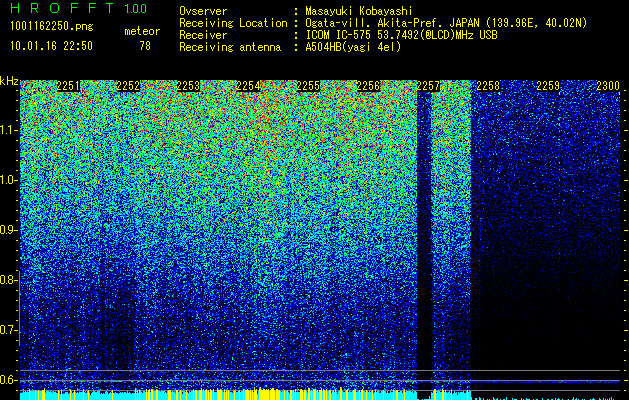
Task: Click the 2257 time marker
Action: tap(428, 86)
